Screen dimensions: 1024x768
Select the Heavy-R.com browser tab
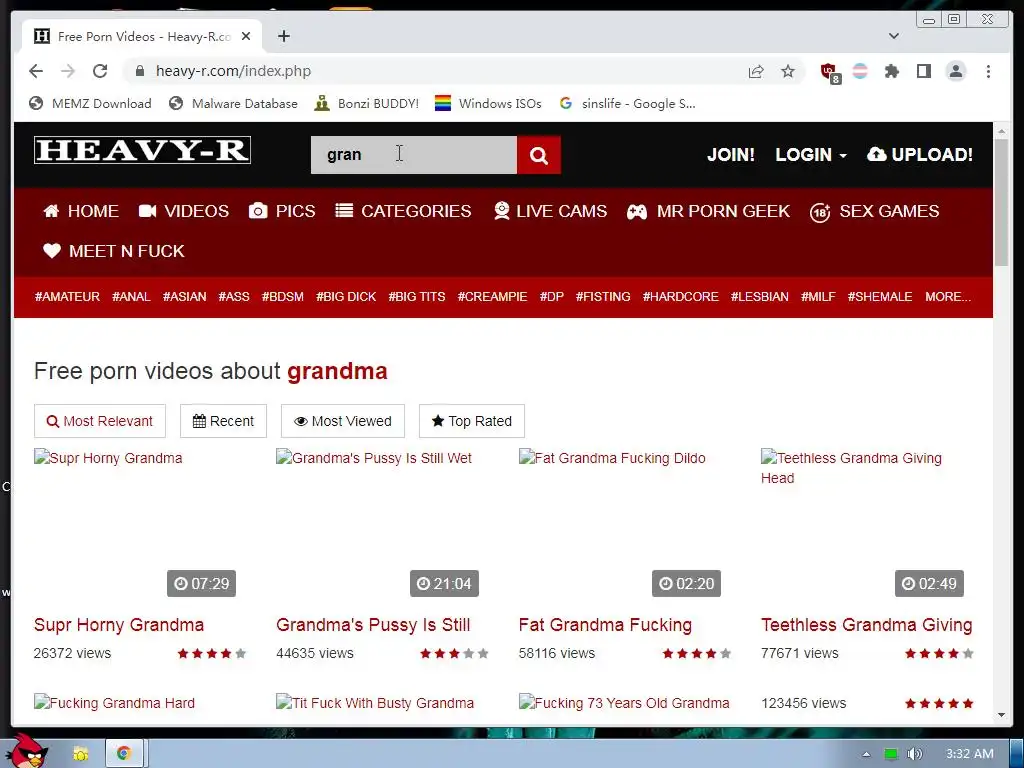(142, 37)
